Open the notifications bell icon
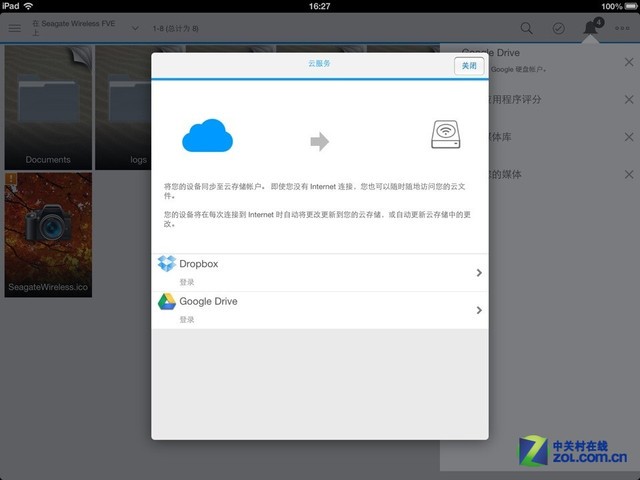The height and width of the screenshot is (480, 640). [x=592, y=28]
